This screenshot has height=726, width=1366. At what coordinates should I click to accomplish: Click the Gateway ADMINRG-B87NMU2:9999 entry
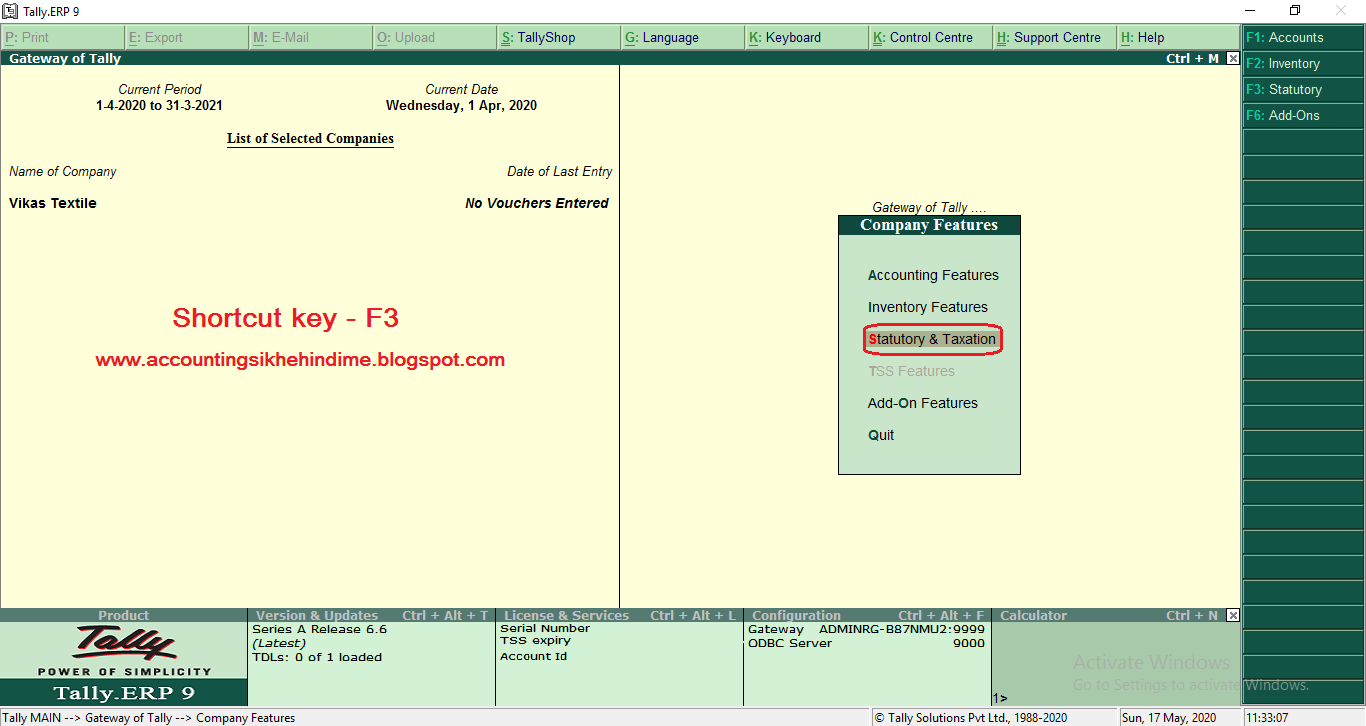[x=866, y=629]
